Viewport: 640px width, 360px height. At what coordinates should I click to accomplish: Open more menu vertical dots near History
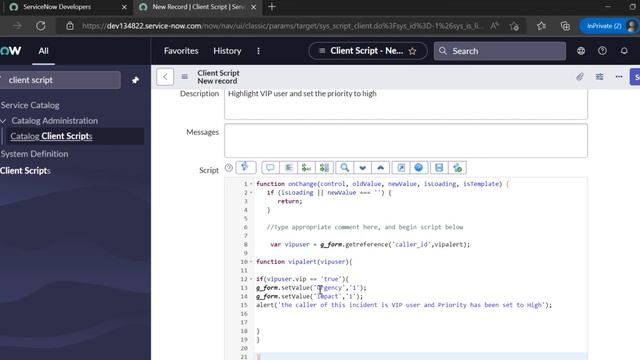point(258,51)
